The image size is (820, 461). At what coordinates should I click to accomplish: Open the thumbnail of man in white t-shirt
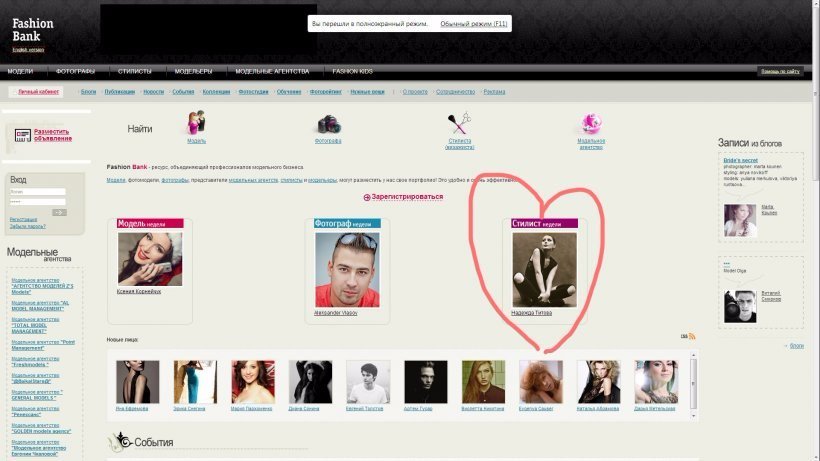click(368, 382)
